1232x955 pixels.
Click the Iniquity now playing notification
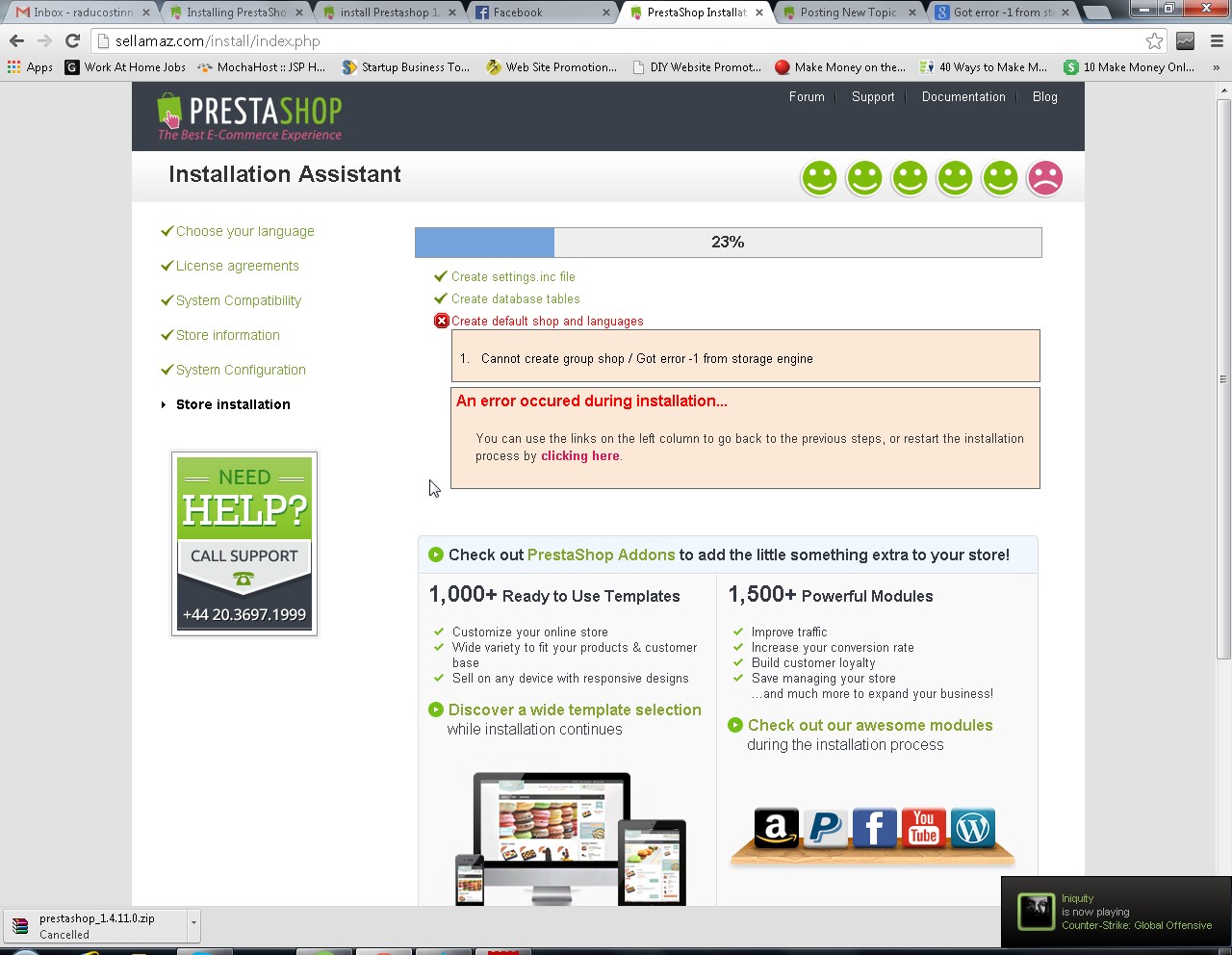coord(1116,912)
